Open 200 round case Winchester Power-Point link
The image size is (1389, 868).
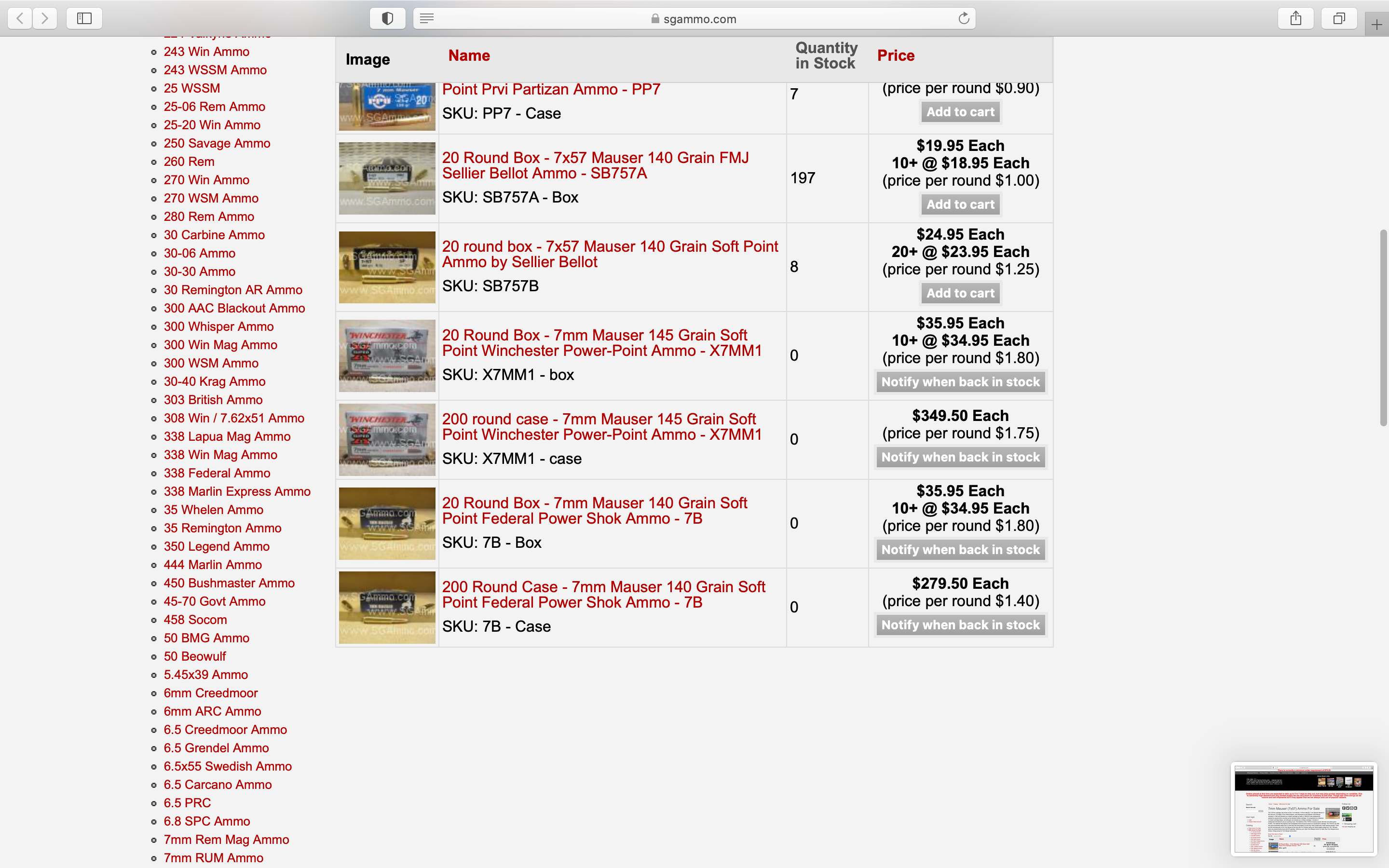click(602, 427)
